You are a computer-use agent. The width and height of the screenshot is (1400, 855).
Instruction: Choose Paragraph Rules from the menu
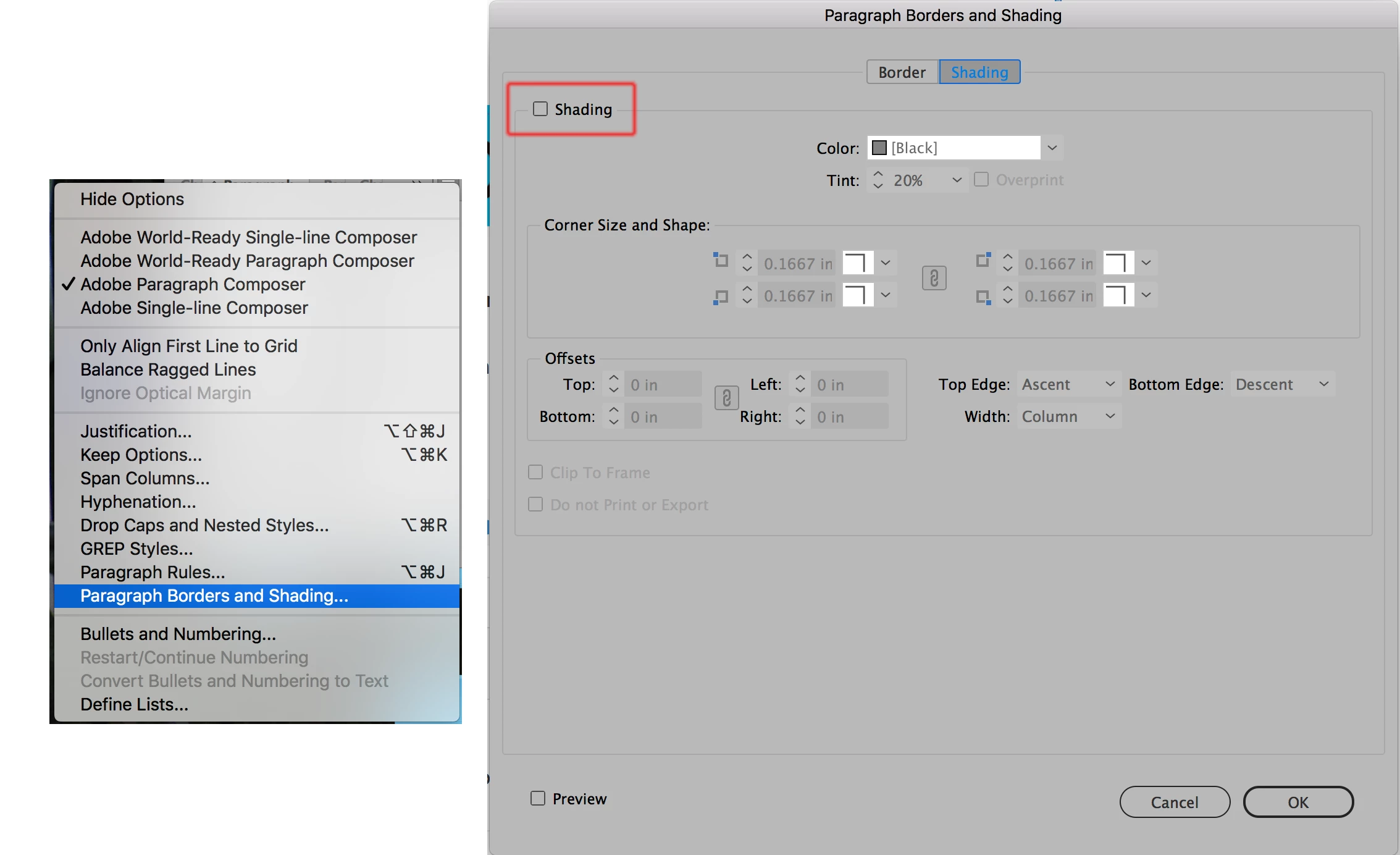pyautogui.click(x=153, y=572)
